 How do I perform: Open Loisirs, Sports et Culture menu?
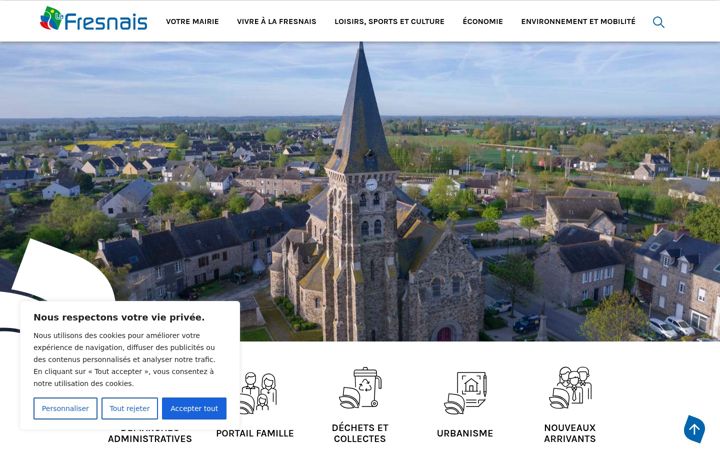tap(389, 22)
